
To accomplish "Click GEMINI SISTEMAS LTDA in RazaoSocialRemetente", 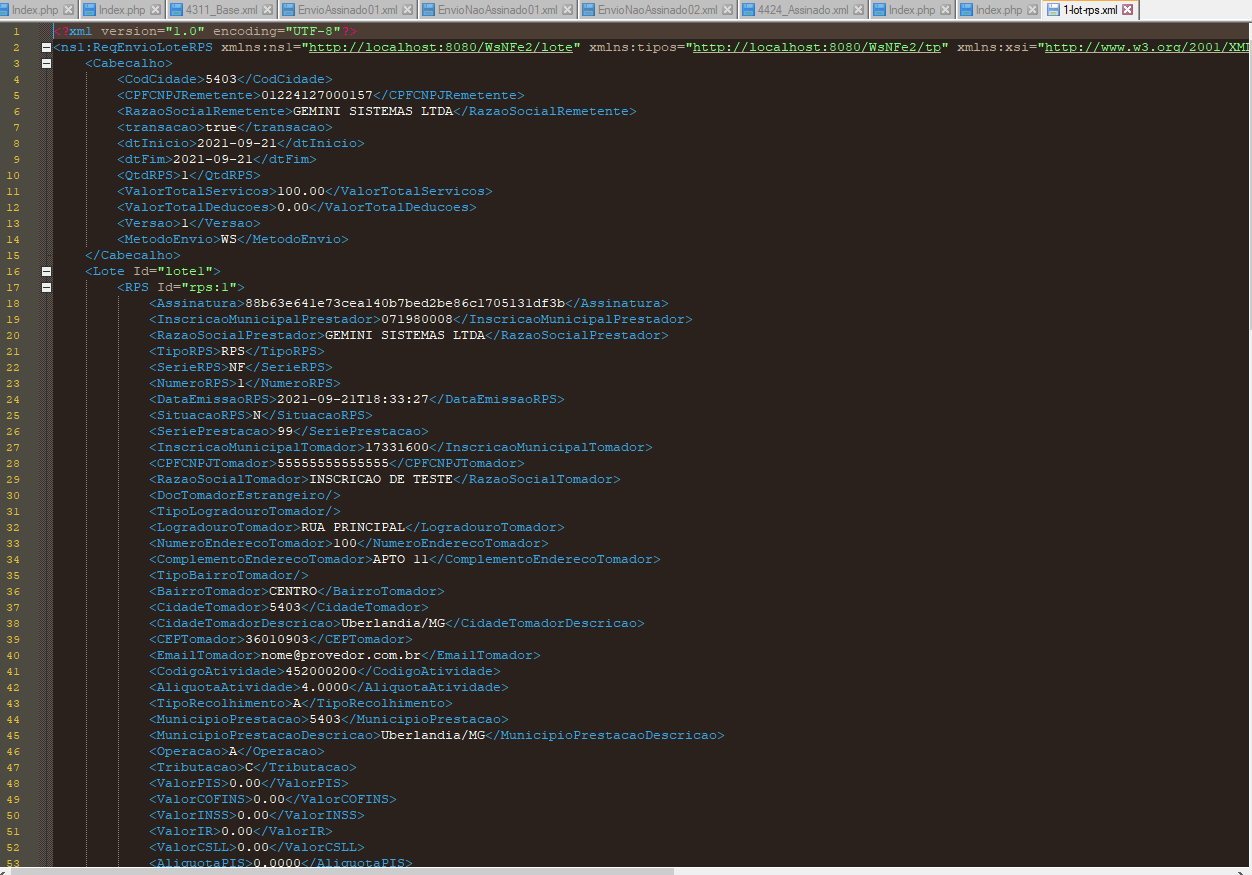I will (x=373, y=111).
